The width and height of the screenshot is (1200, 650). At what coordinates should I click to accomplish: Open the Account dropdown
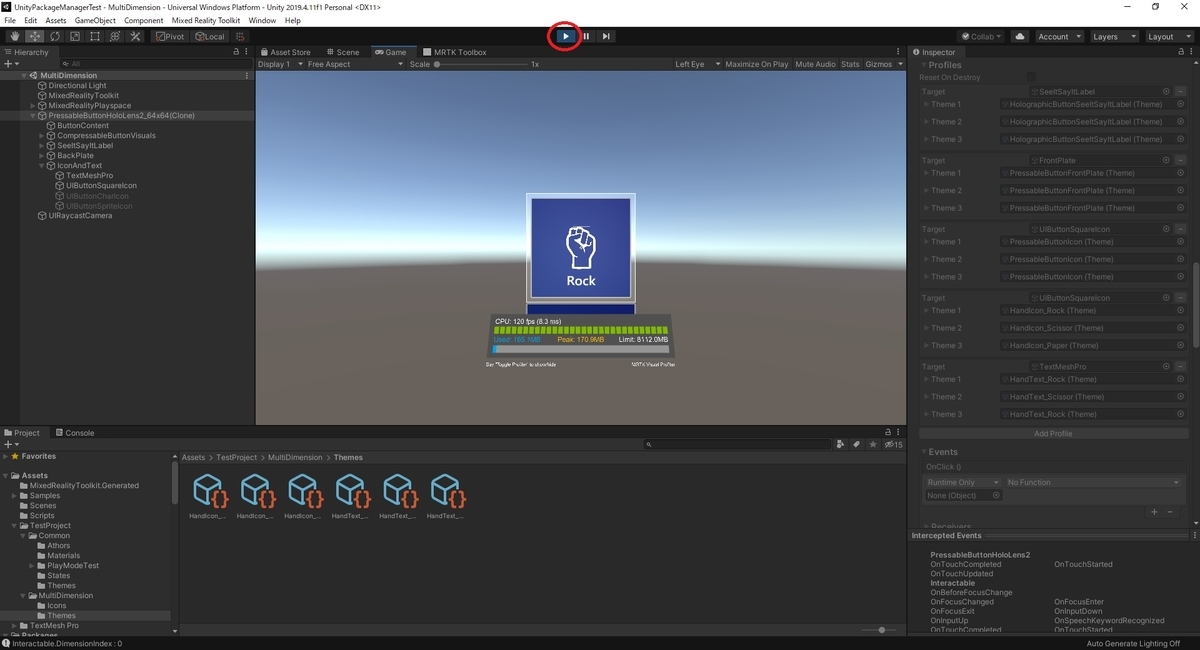(1059, 36)
